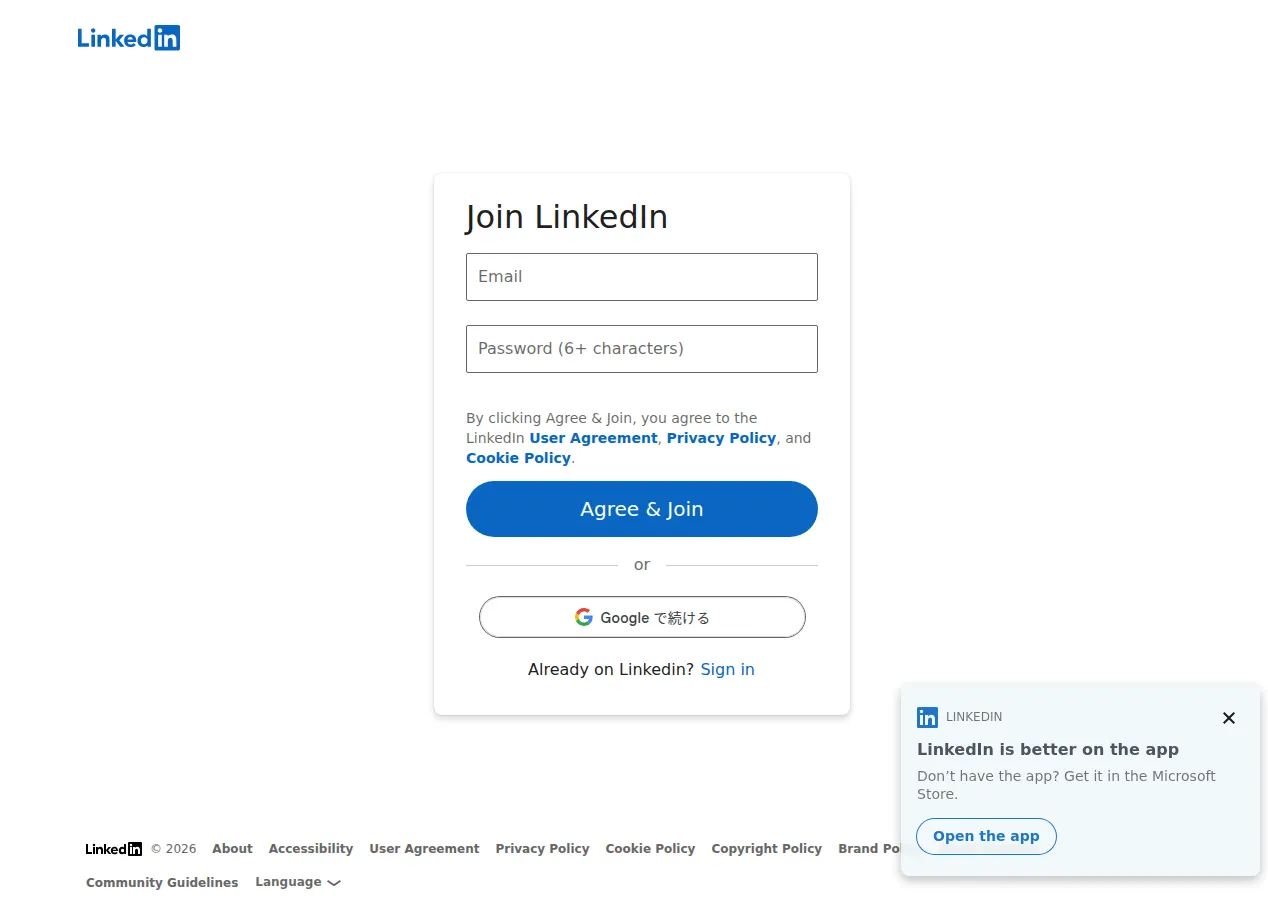The height and width of the screenshot is (900, 1268).
Task: Click the LinkedIn icon in app popup
Action: (927, 717)
